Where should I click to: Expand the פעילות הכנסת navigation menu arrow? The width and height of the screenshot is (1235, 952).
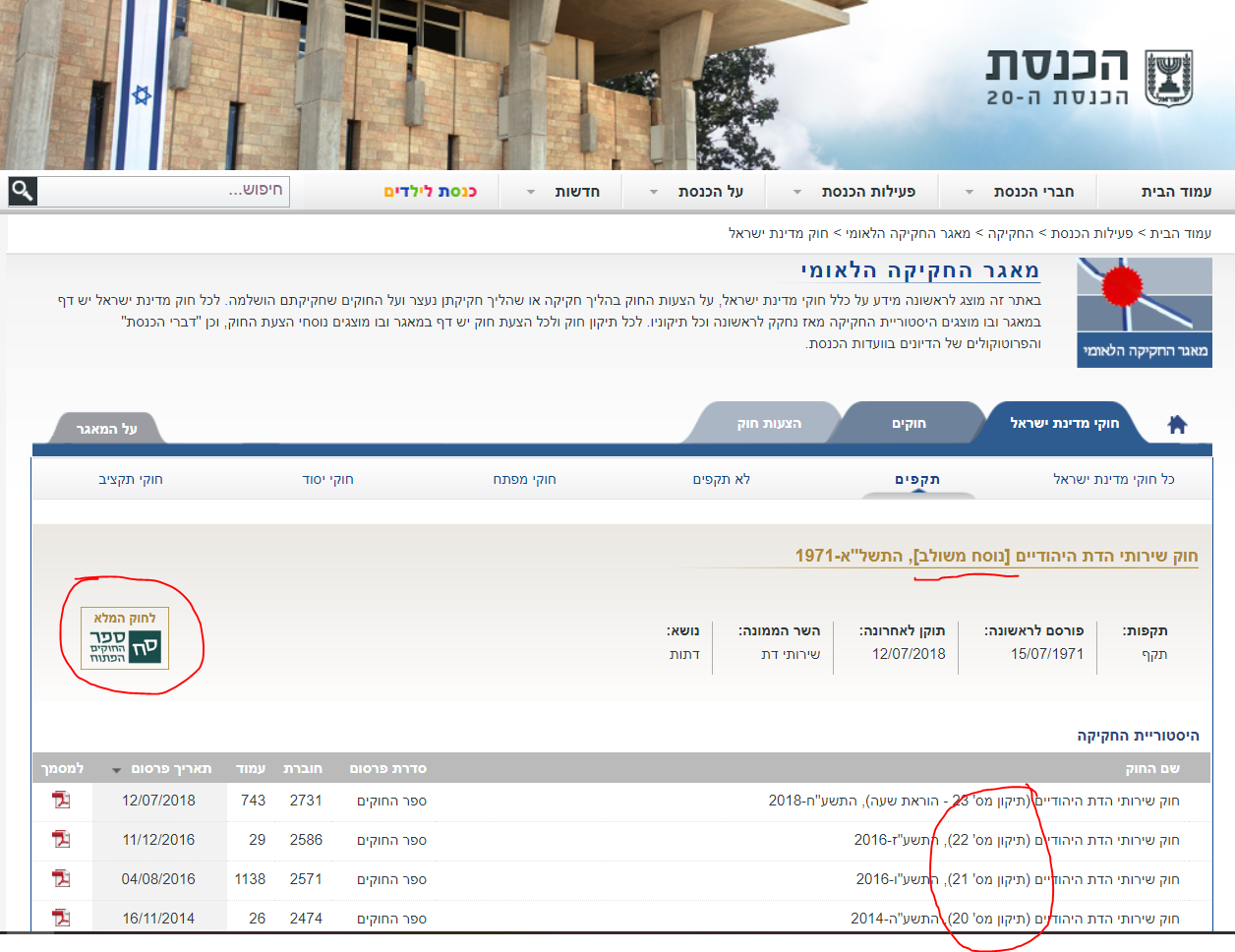tap(797, 192)
